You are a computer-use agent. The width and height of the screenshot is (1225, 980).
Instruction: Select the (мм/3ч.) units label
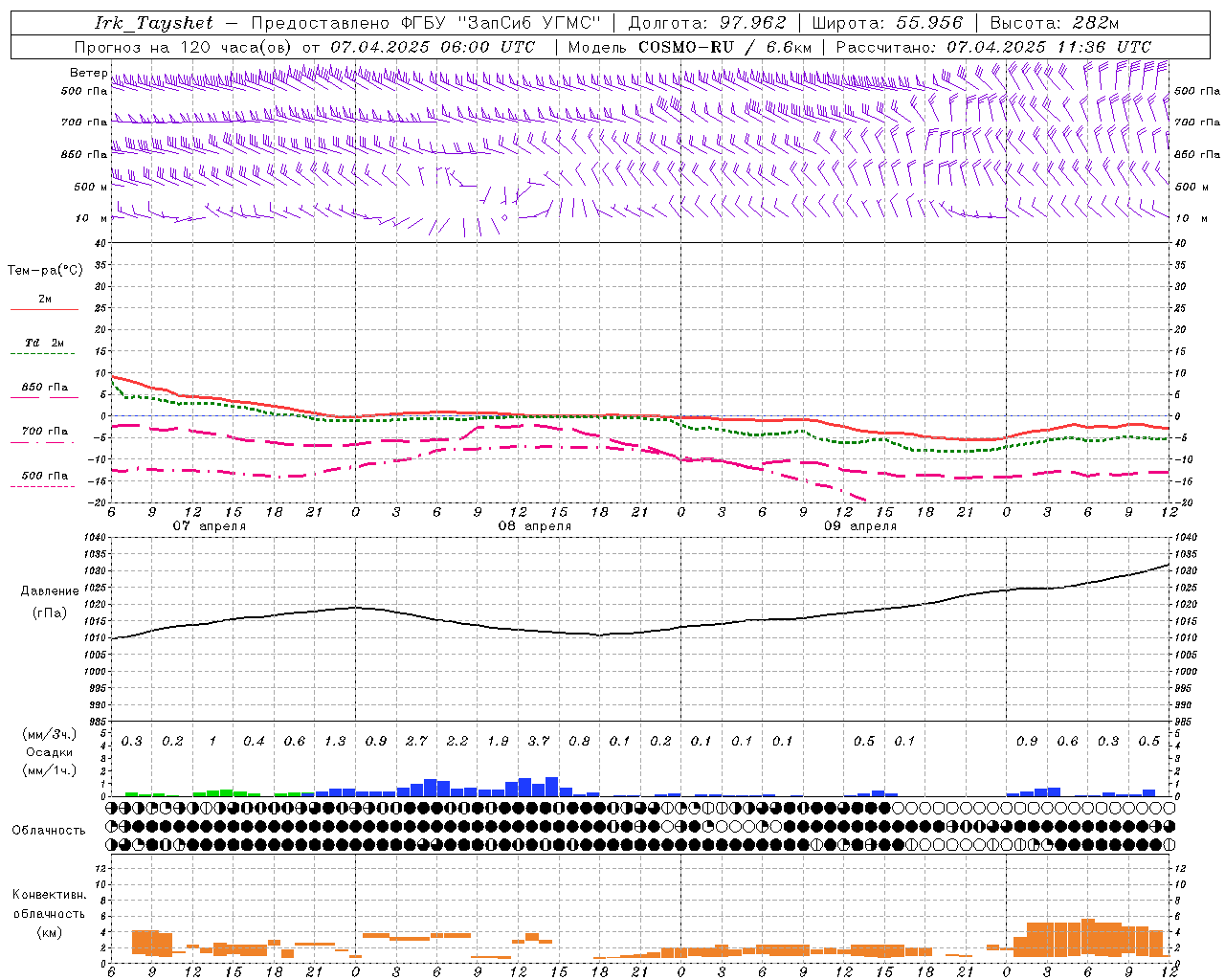49,734
